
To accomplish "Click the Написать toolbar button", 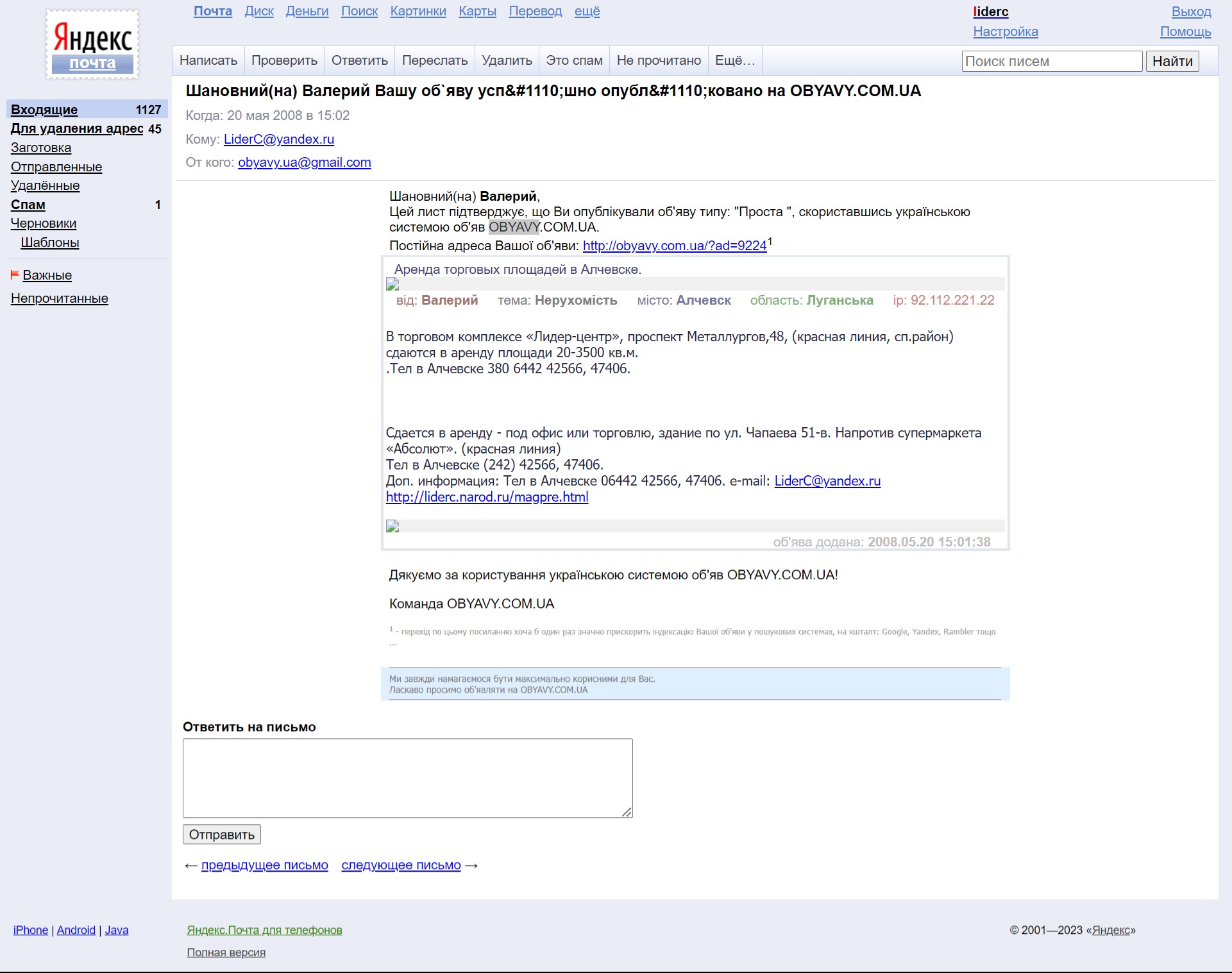I will coord(208,60).
